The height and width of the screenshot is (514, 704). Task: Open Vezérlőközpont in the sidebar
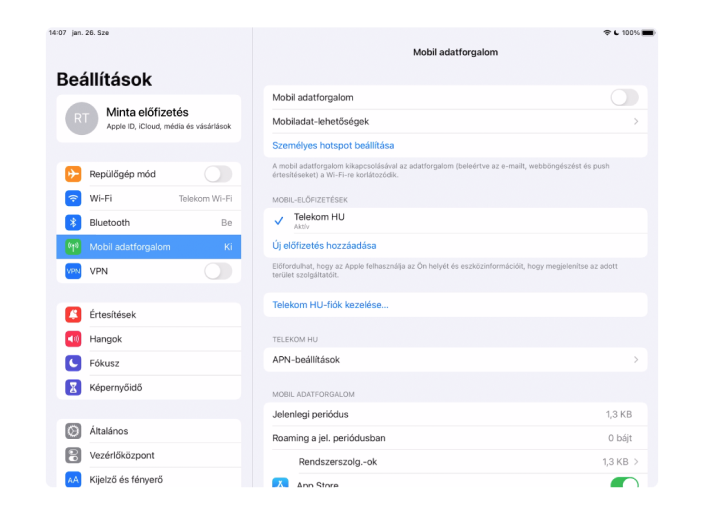coord(122,455)
